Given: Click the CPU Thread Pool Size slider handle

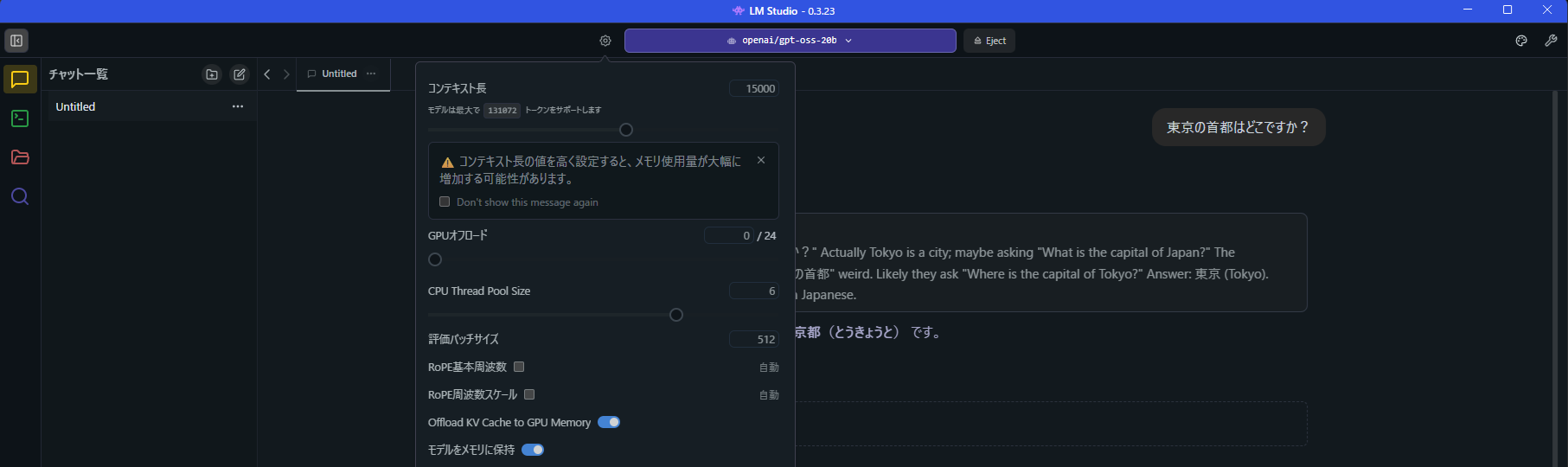Looking at the screenshot, I should pos(676,315).
